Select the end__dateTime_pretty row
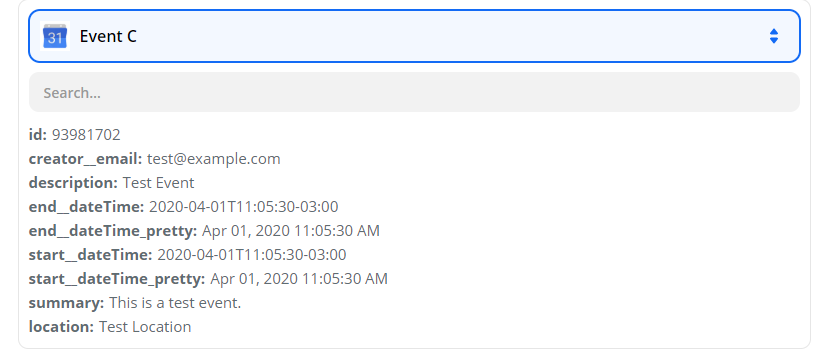 click(204, 231)
